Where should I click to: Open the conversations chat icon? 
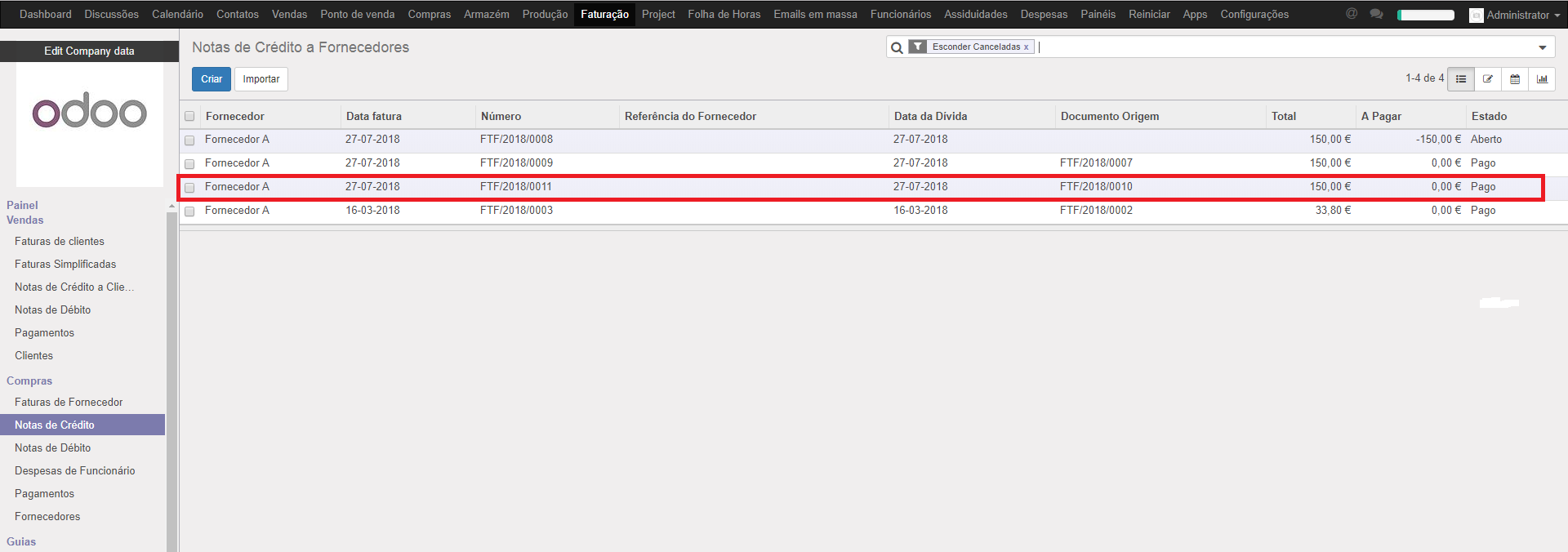click(1376, 14)
